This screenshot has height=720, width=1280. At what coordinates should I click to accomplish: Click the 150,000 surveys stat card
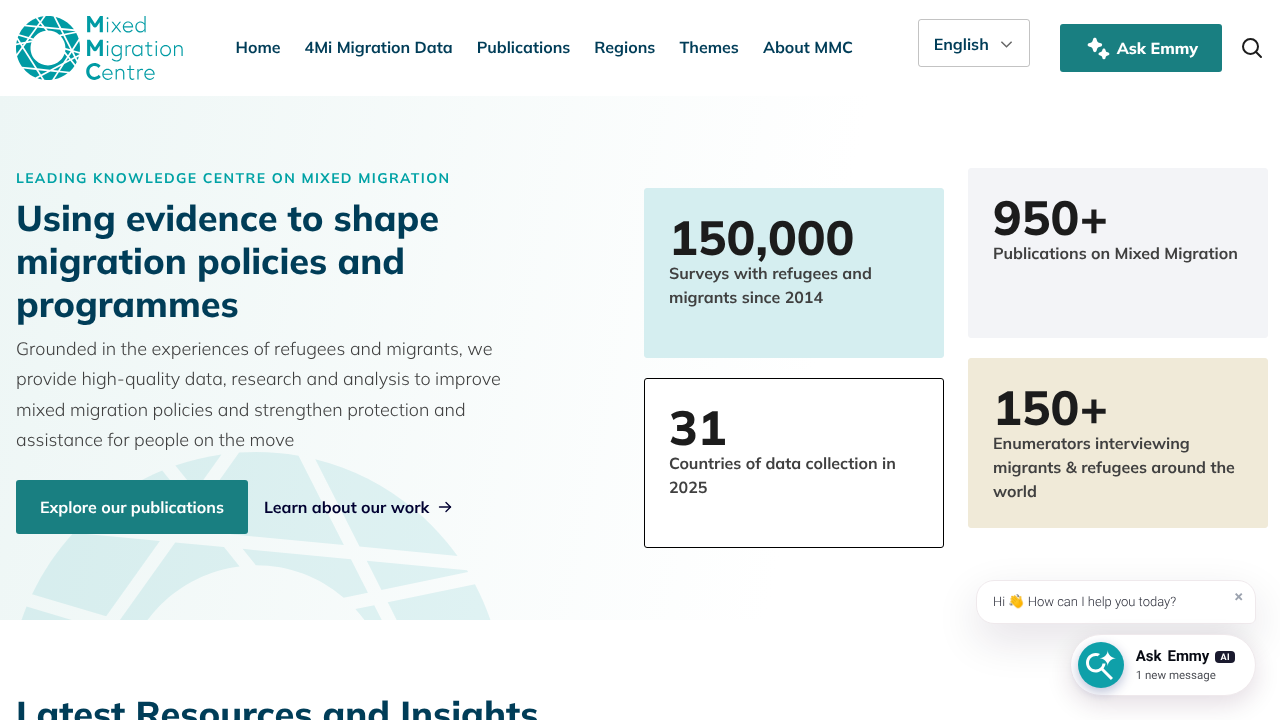tap(794, 273)
